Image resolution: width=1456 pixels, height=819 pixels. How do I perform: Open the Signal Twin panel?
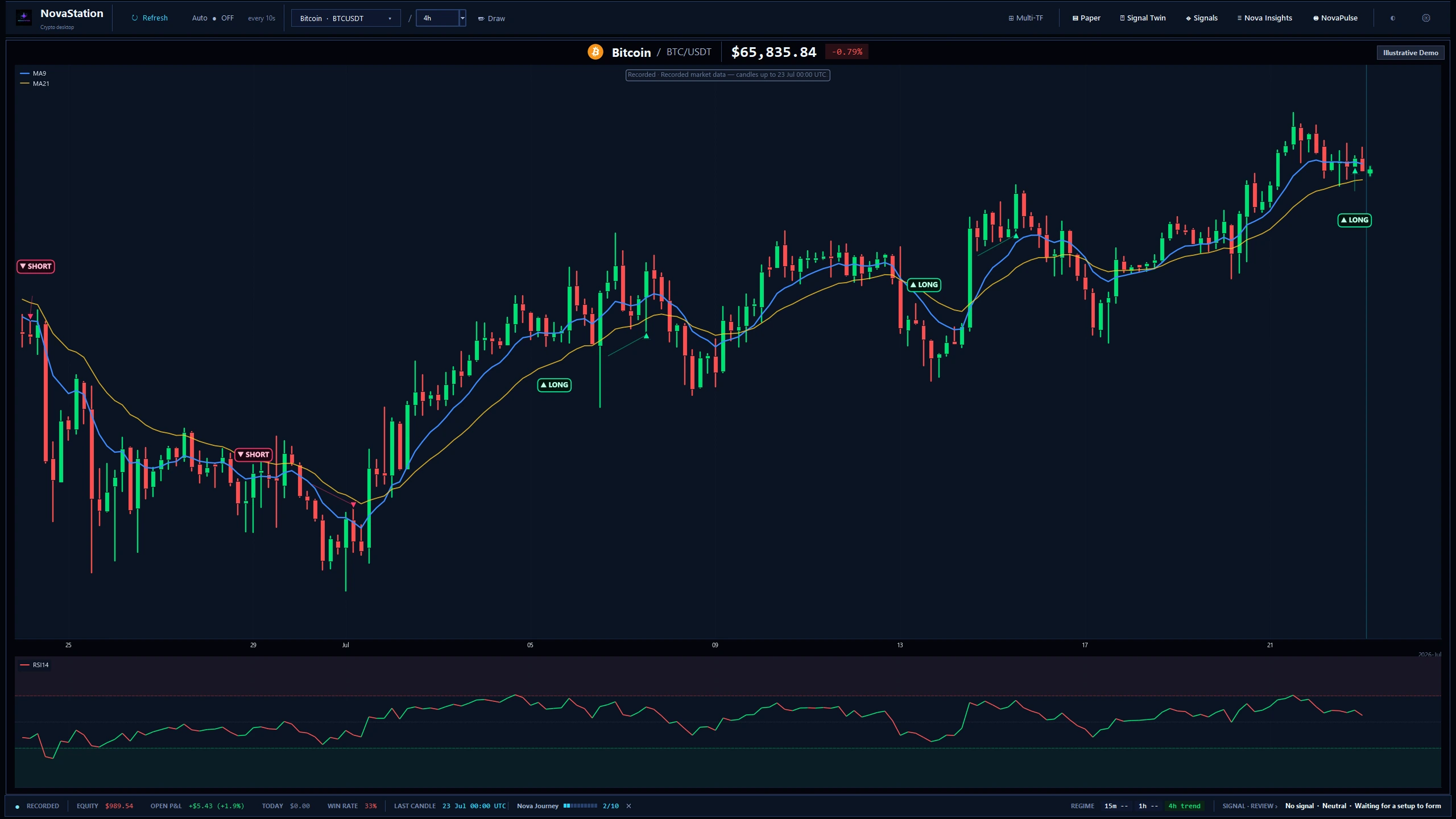(1143, 18)
